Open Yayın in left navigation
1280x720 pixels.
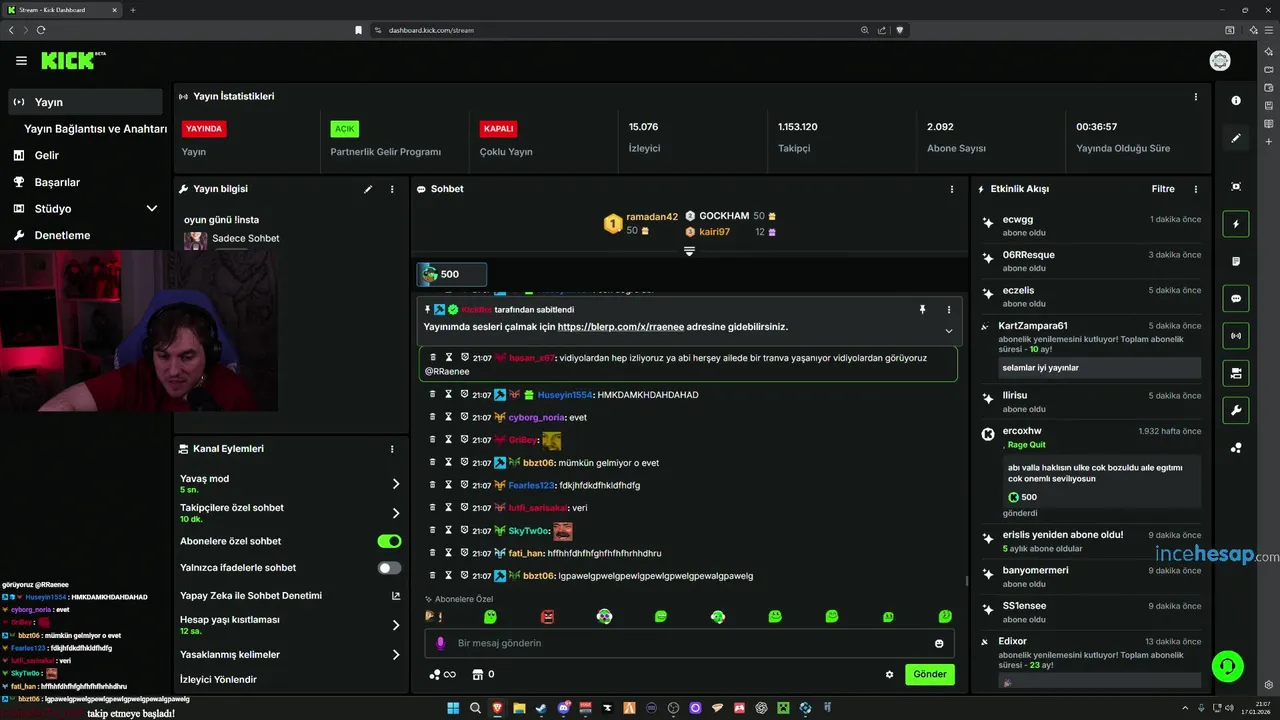[86, 102]
